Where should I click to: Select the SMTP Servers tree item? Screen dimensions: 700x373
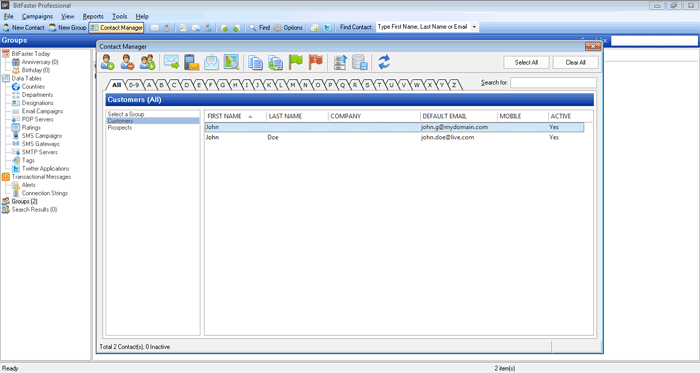[39, 152]
